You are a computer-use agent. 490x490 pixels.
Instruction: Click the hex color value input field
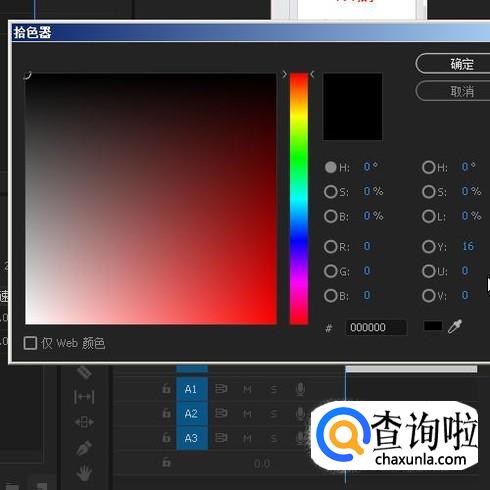pyautogui.click(x=376, y=327)
